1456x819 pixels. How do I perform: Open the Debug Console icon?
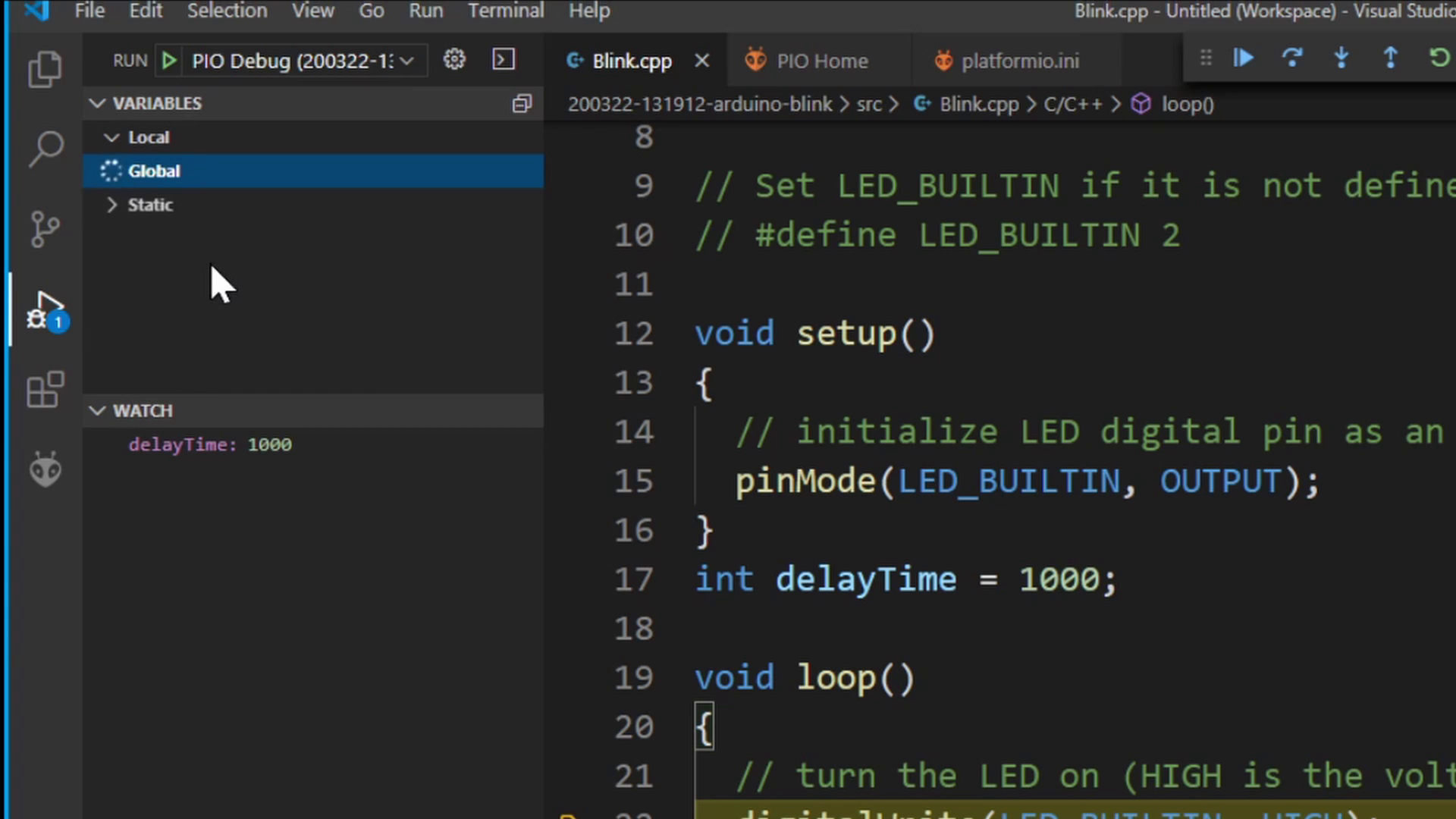click(504, 59)
